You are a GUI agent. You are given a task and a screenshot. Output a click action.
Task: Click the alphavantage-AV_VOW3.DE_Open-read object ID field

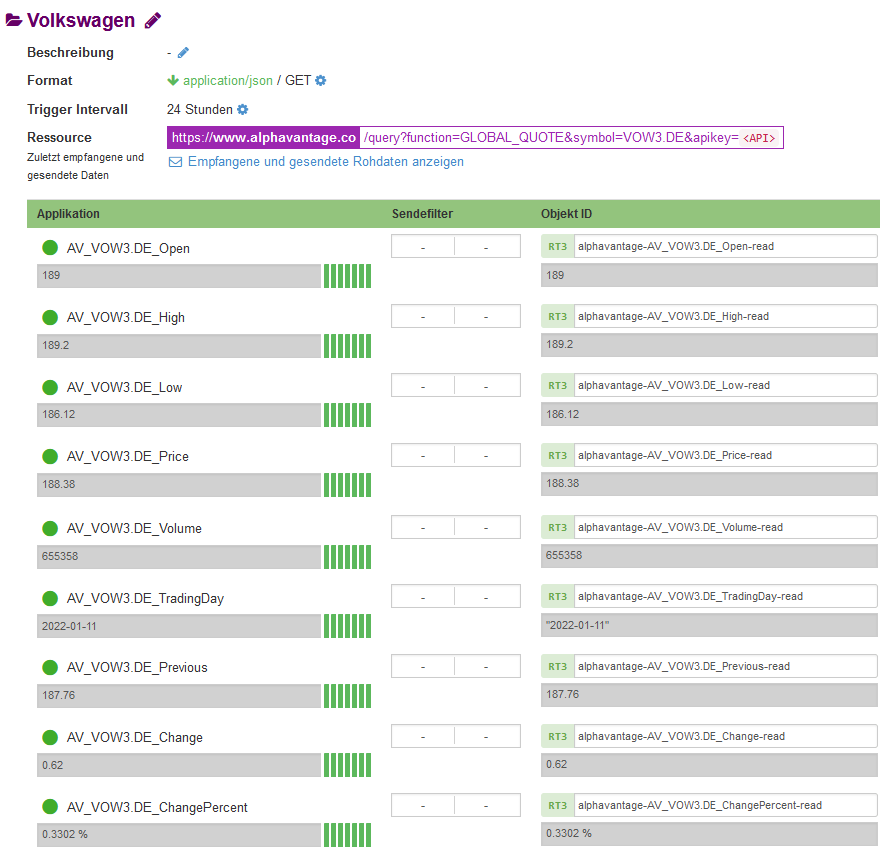pos(726,246)
